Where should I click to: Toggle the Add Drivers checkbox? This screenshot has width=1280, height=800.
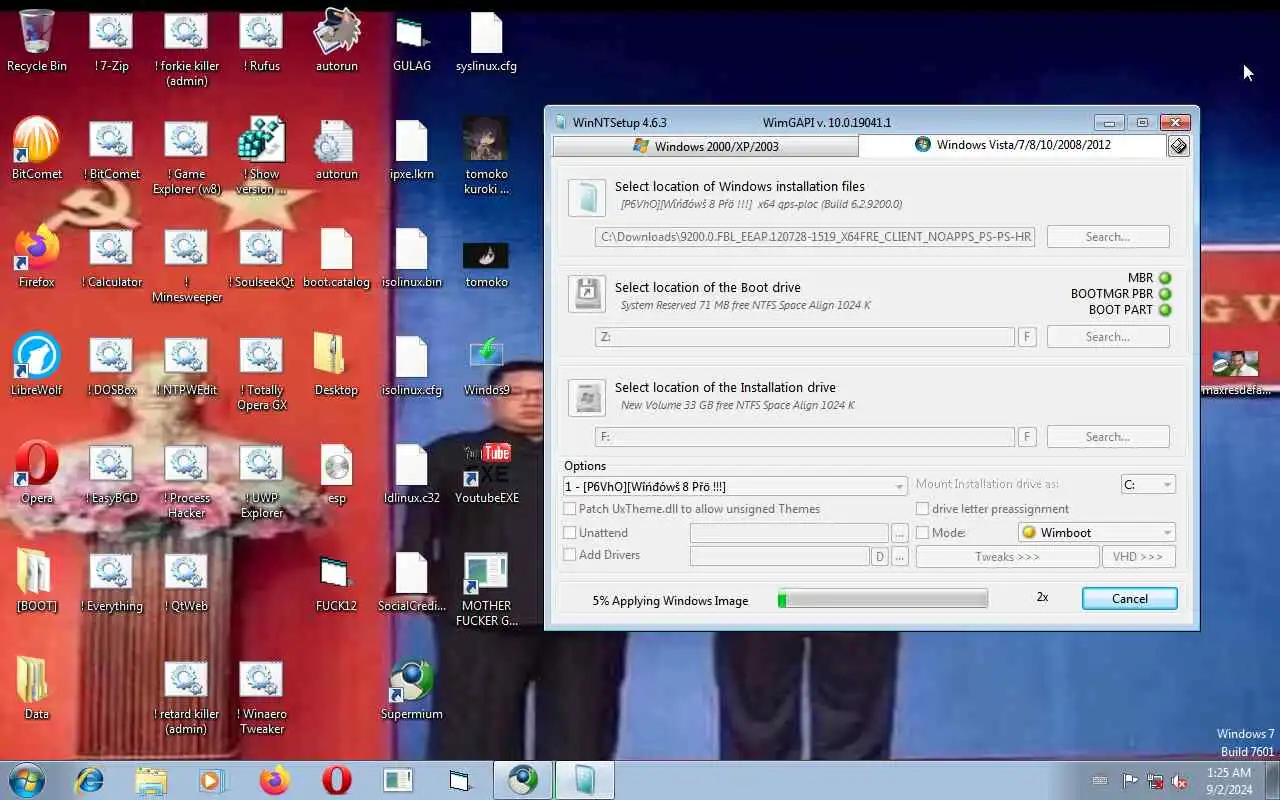click(570, 555)
